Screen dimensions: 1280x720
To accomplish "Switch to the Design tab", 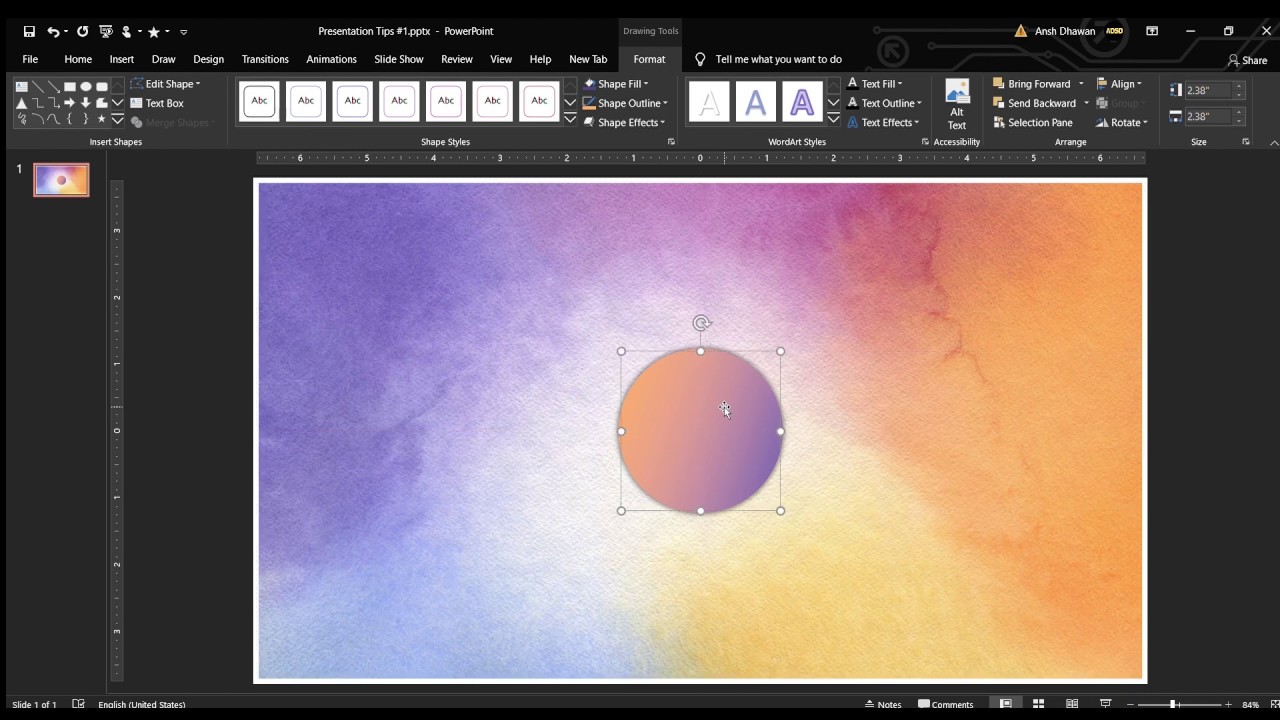I will coord(208,59).
